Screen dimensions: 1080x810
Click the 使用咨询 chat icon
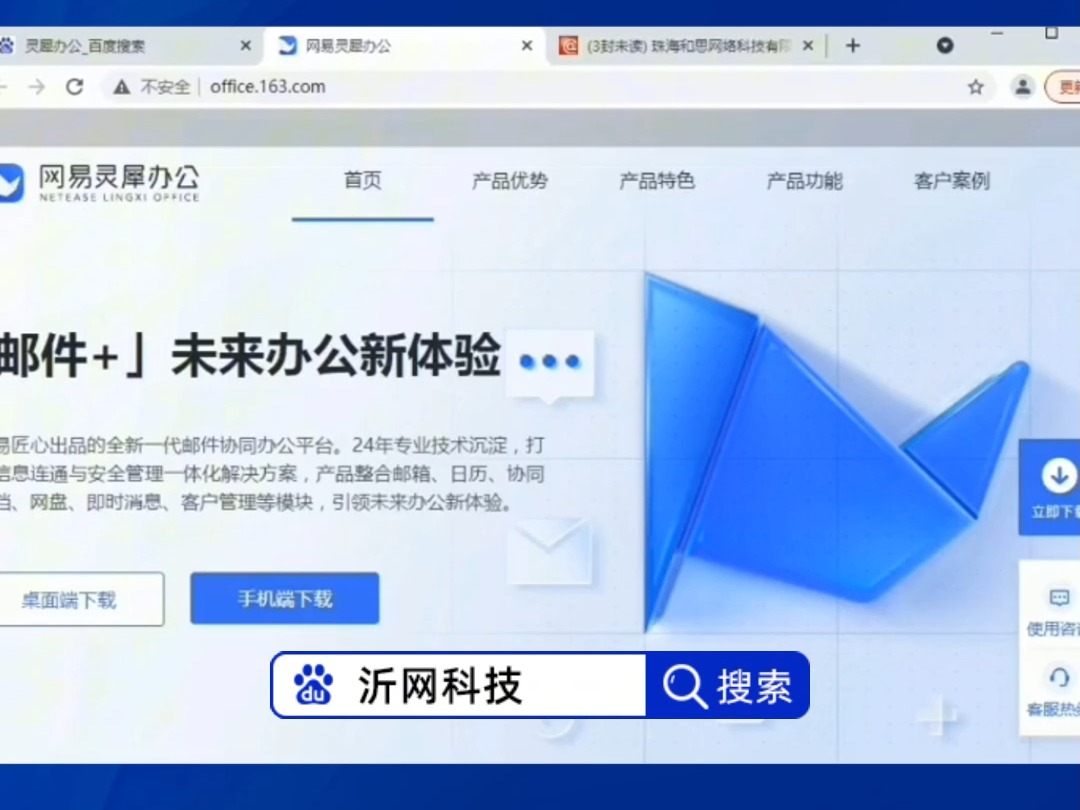coord(1059,597)
